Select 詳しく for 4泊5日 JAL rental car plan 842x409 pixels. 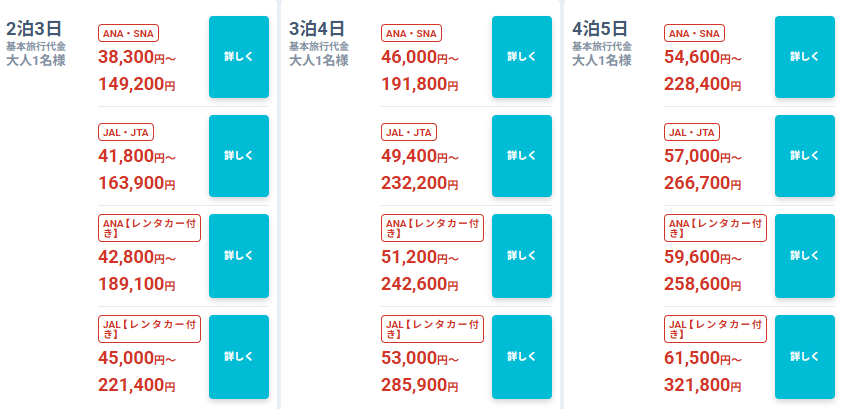tap(805, 357)
